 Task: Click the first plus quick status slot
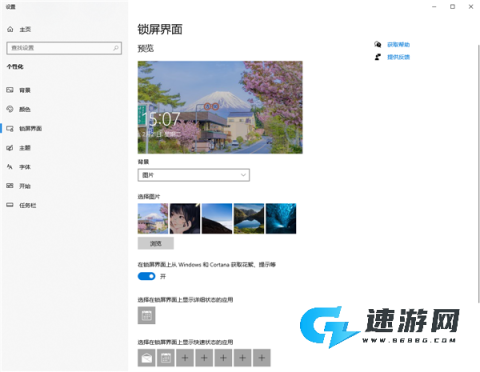pyautogui.click(x=185, y=358)
